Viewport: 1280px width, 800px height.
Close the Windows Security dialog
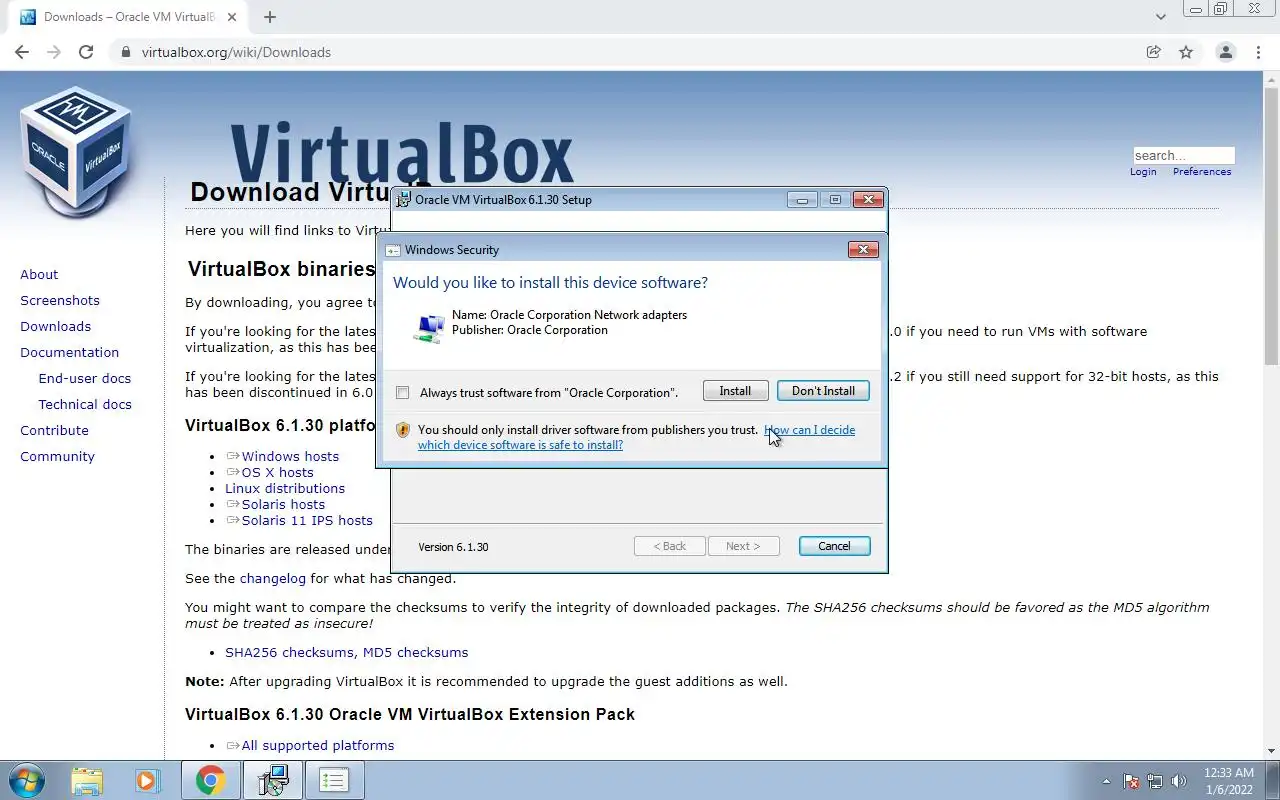(x=863, y=250)
